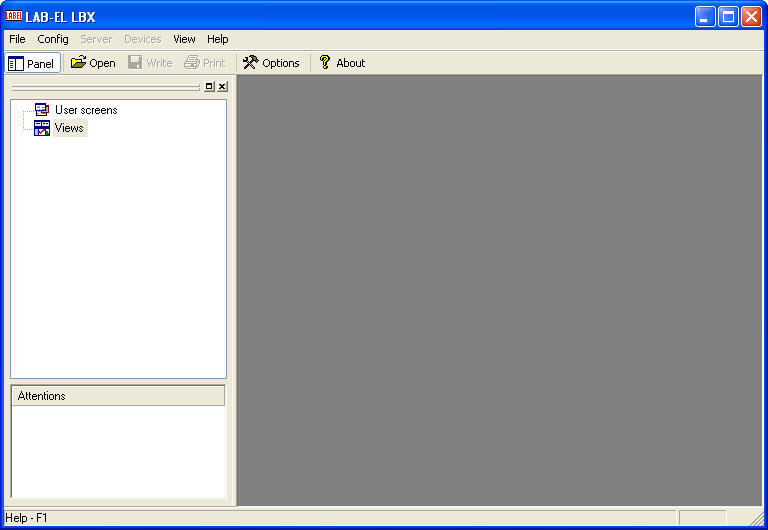Click the LAB-EL logo in title bar

coord(14,16)
